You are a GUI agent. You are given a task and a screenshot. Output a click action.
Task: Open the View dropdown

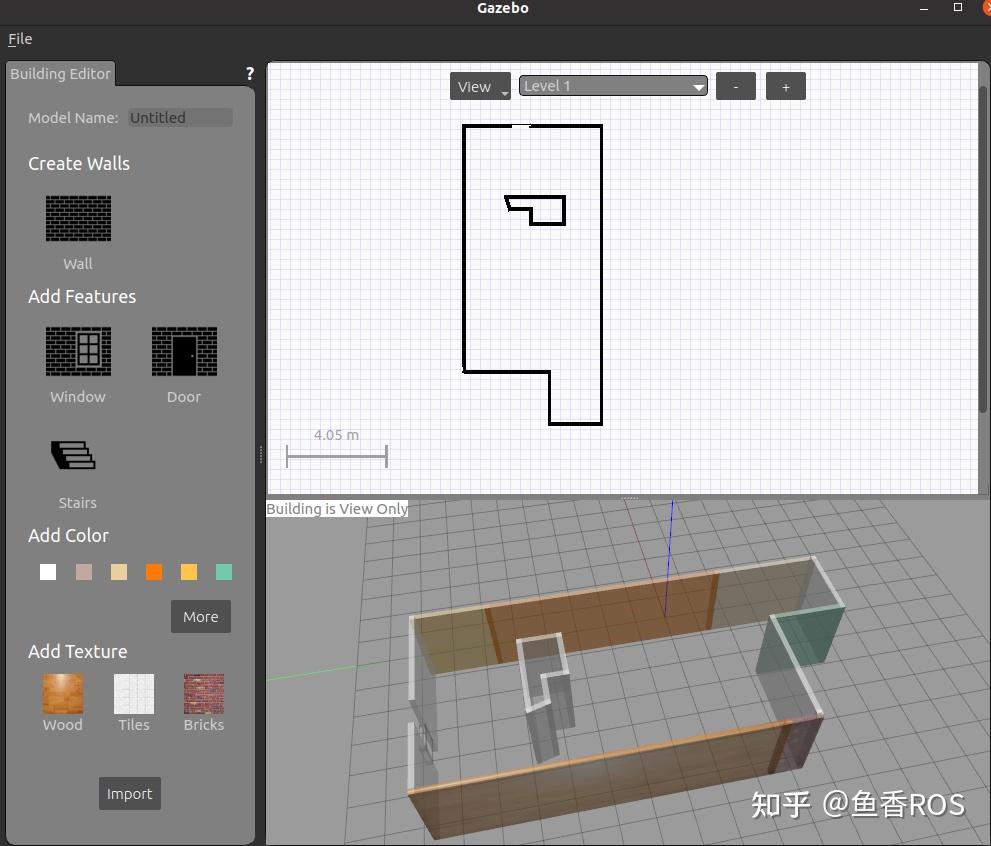coord(479,86)
